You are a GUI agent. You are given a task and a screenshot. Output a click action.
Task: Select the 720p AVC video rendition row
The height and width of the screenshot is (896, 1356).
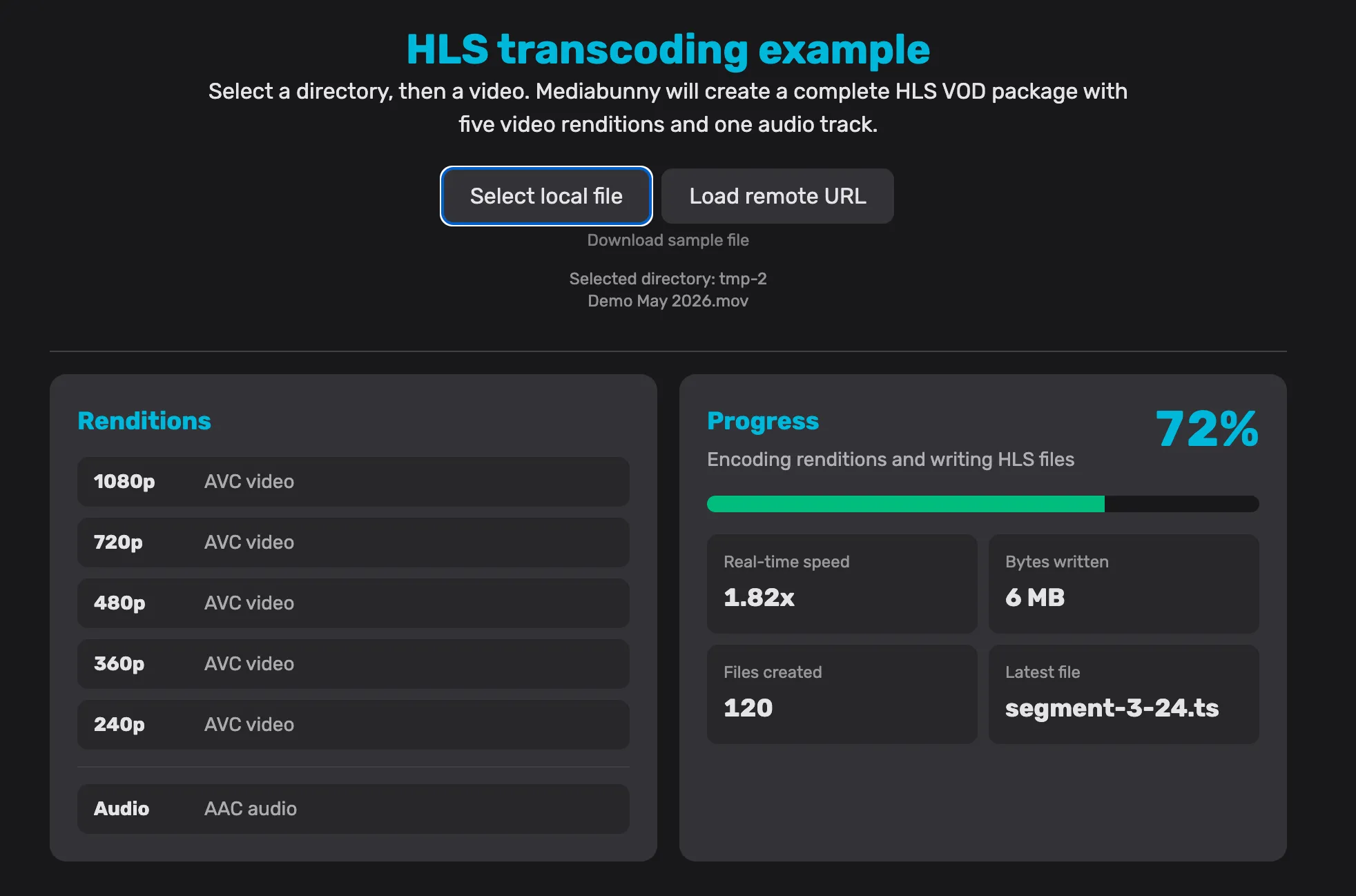point(353,543)
